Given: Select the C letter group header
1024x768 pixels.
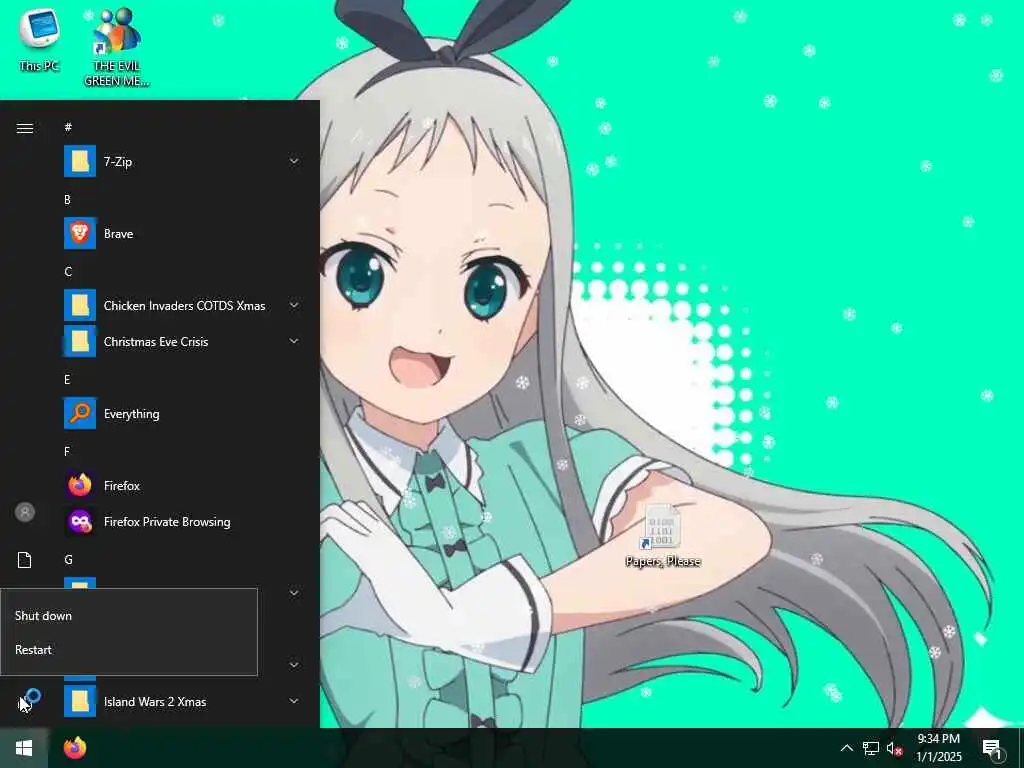Looking at the screenshot, I should [68, 272].
